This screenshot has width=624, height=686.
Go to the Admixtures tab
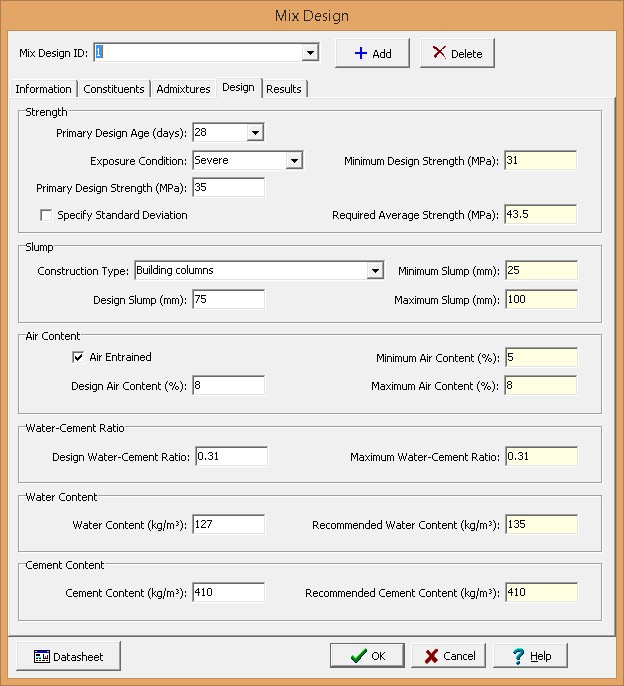tap(183, 89)
